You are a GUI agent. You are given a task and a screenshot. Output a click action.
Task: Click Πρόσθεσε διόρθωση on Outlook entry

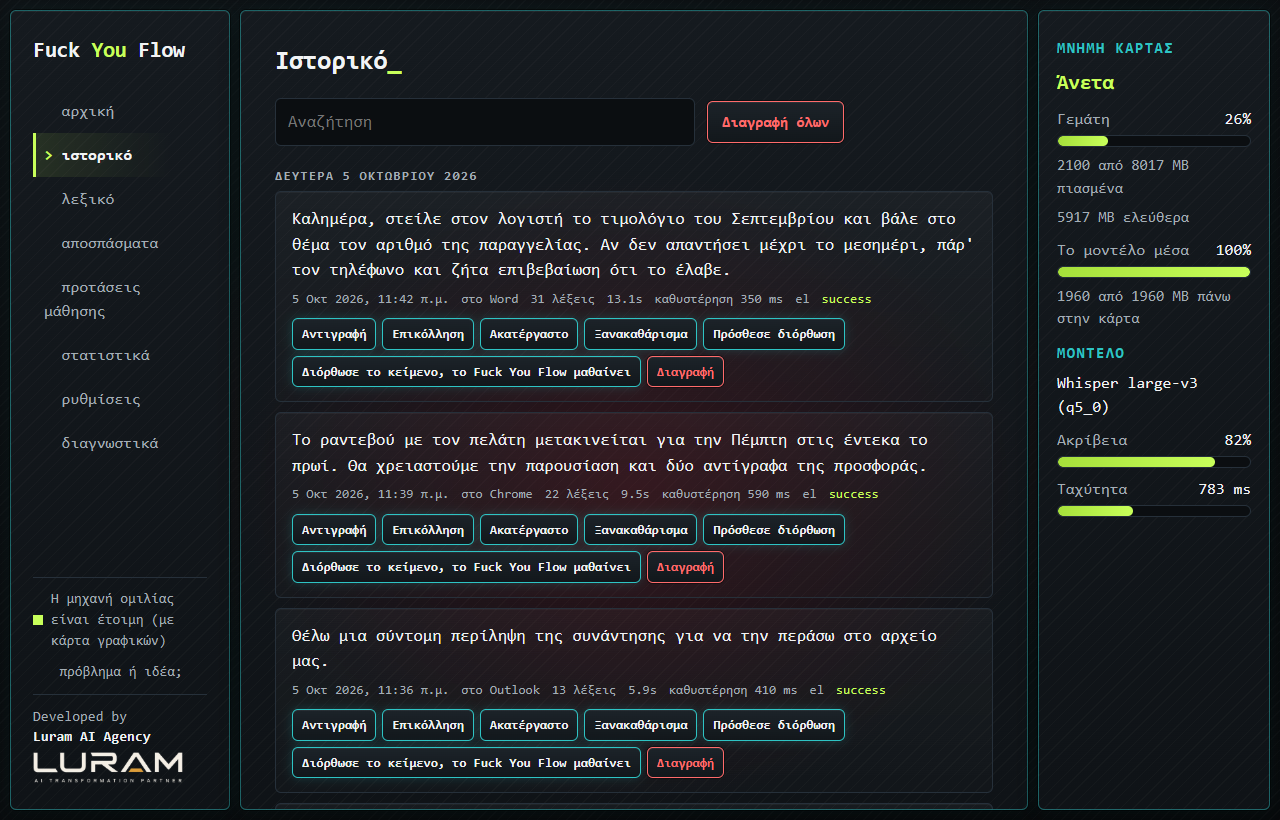coord(774,725)
